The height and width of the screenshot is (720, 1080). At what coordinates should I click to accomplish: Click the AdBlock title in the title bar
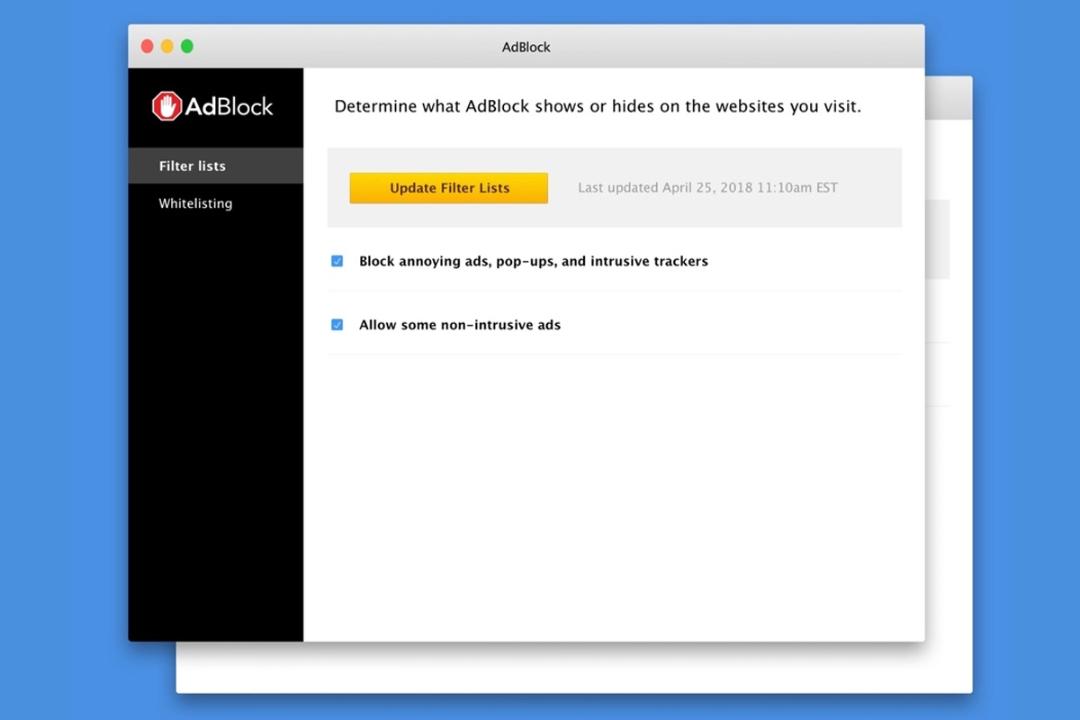click(526, 47)
